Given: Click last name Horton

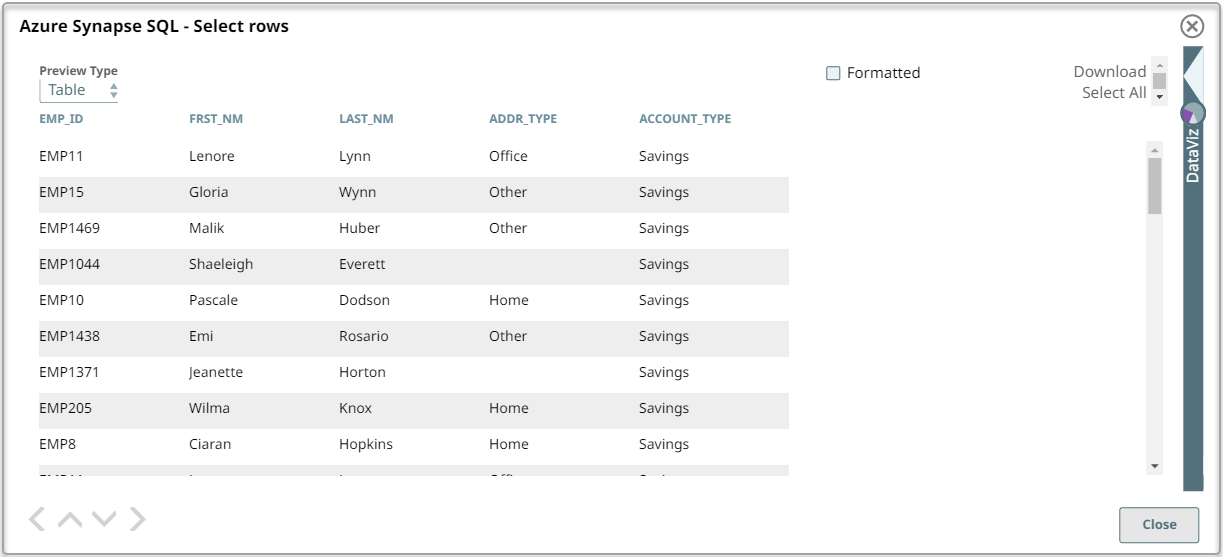Looking at the screenshot, I should 362,372.
